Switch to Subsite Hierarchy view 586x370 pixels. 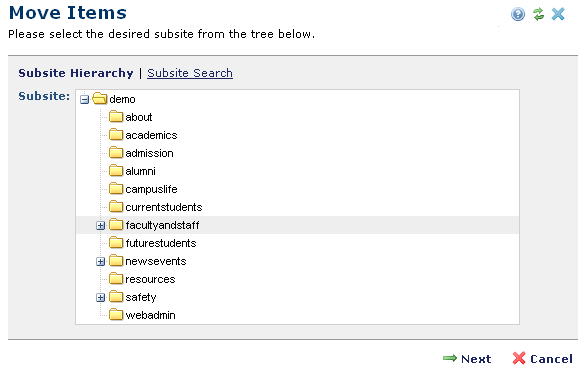coord(76,73)
